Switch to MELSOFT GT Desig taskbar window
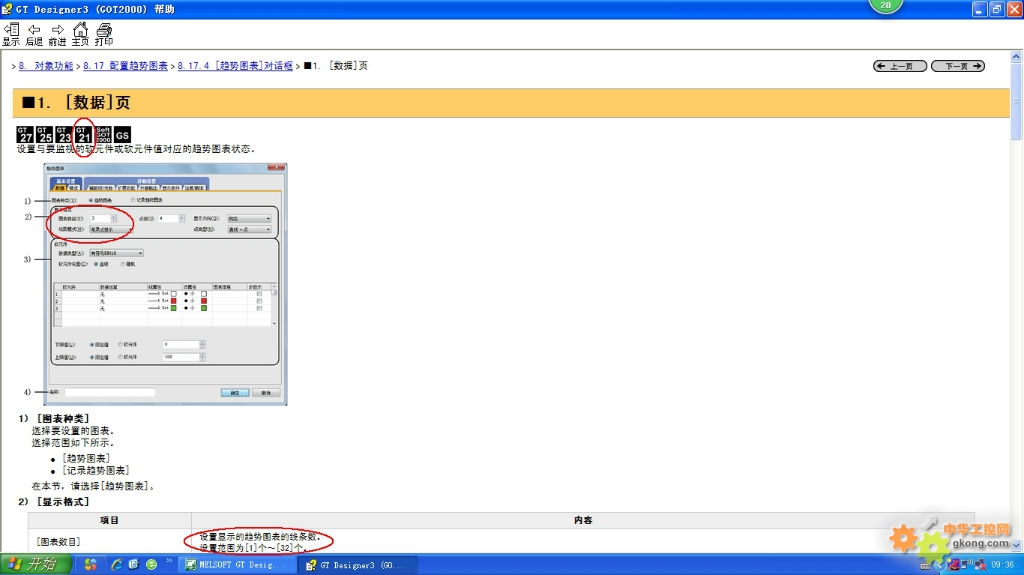Screen dimensions: 1024x575 click(238, 565)
